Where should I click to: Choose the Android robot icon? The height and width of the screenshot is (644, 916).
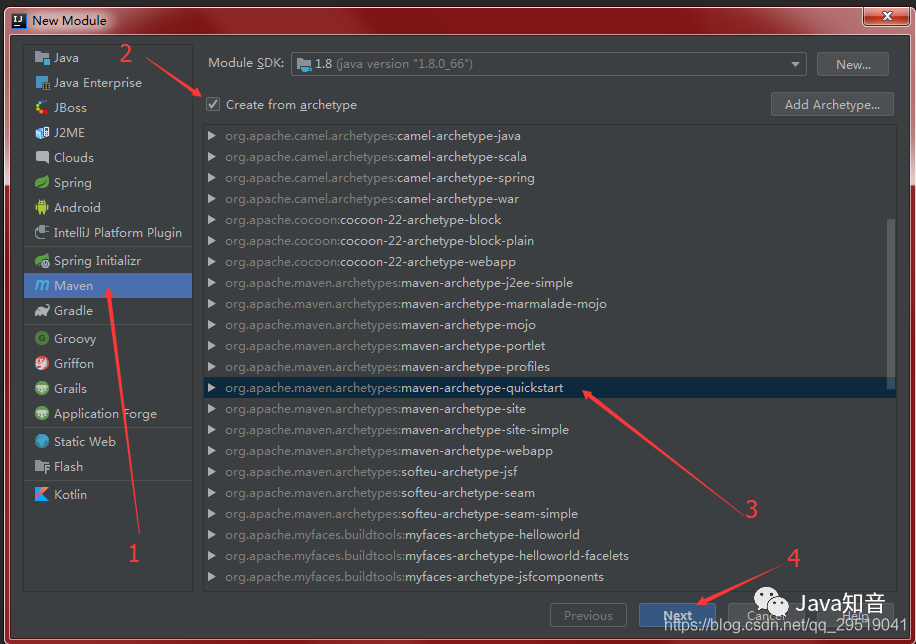tap(42, 207)
